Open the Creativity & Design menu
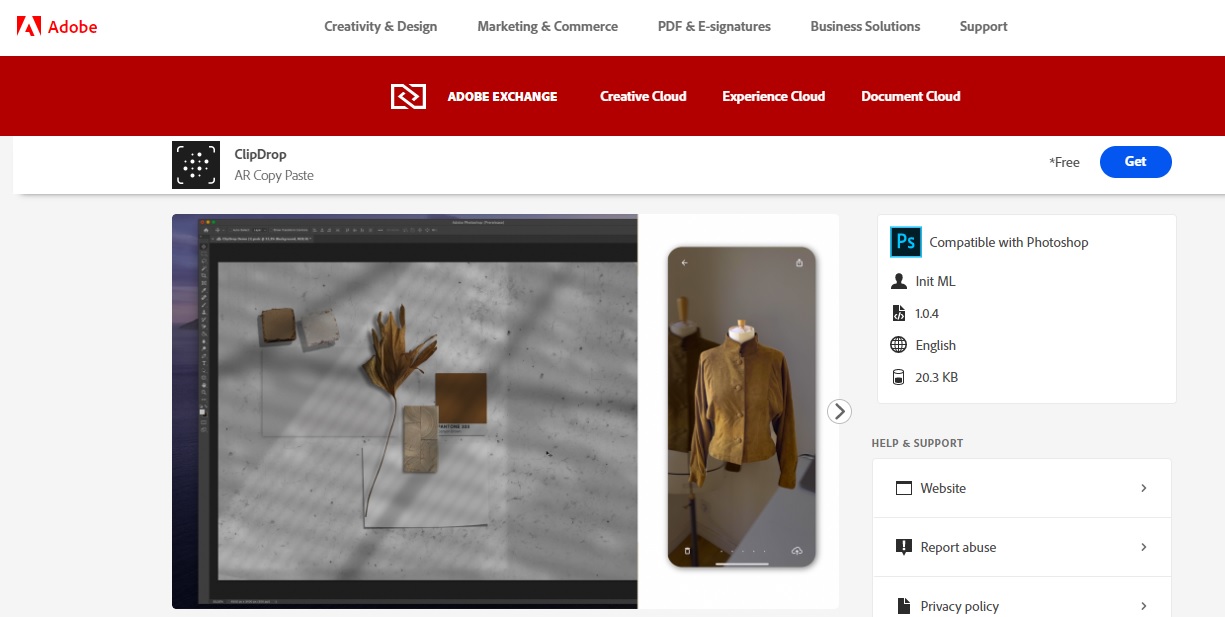 point(381,26)
